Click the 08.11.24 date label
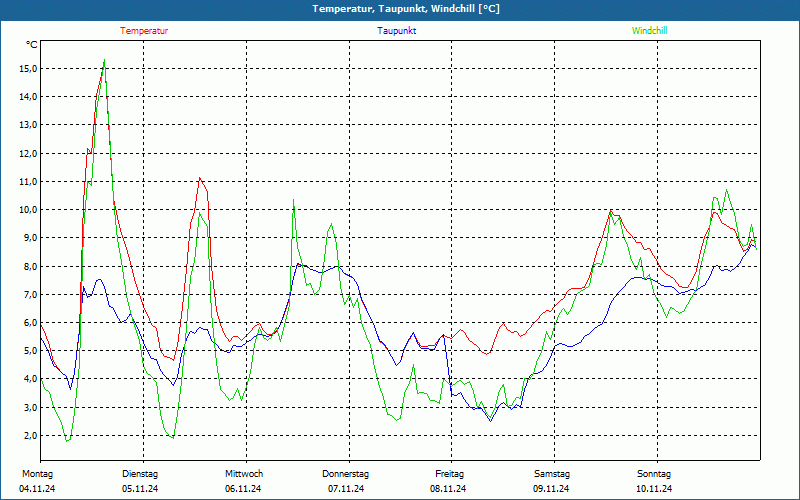Image resolution: width=800 pixels, height=500 pixels. (448, 489)
